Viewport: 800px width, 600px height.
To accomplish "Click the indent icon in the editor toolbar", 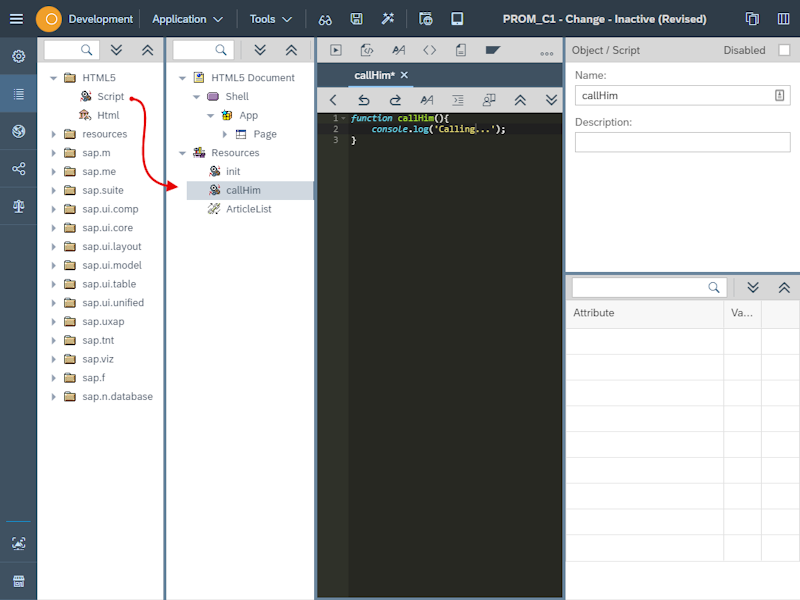I will pos(458,100).
